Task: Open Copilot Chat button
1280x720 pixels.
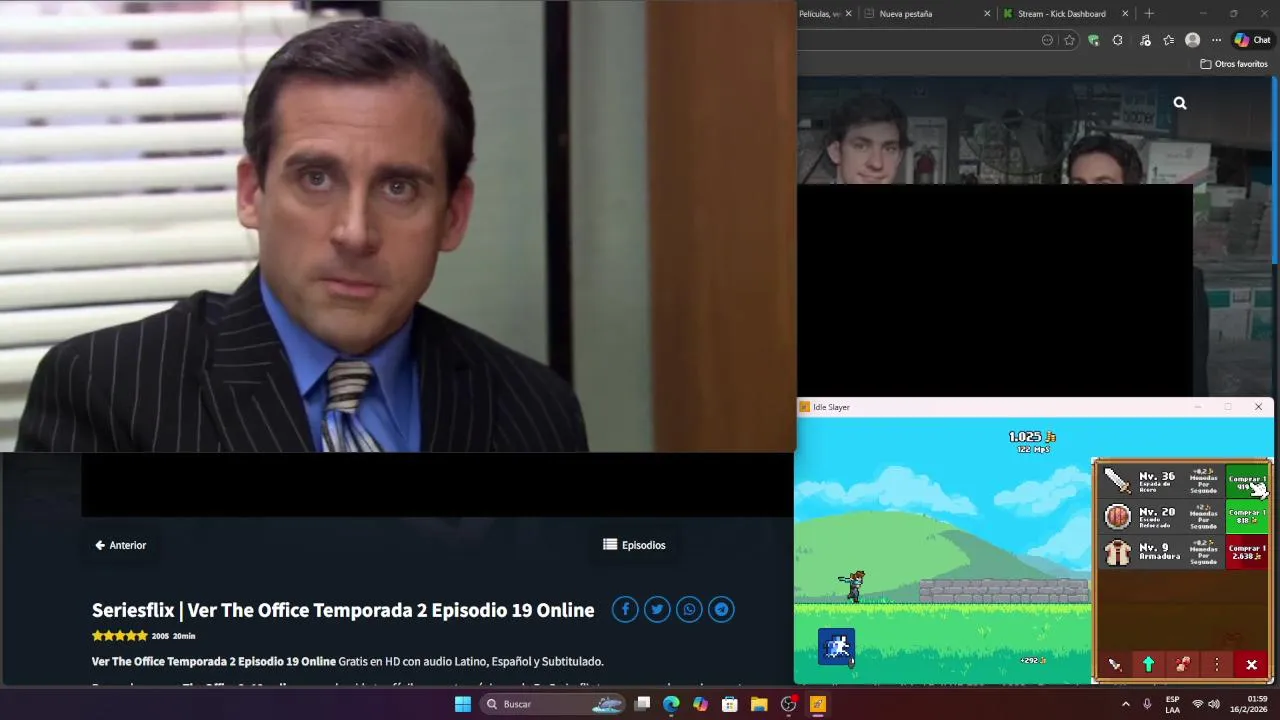Action: pos(1252,40)
